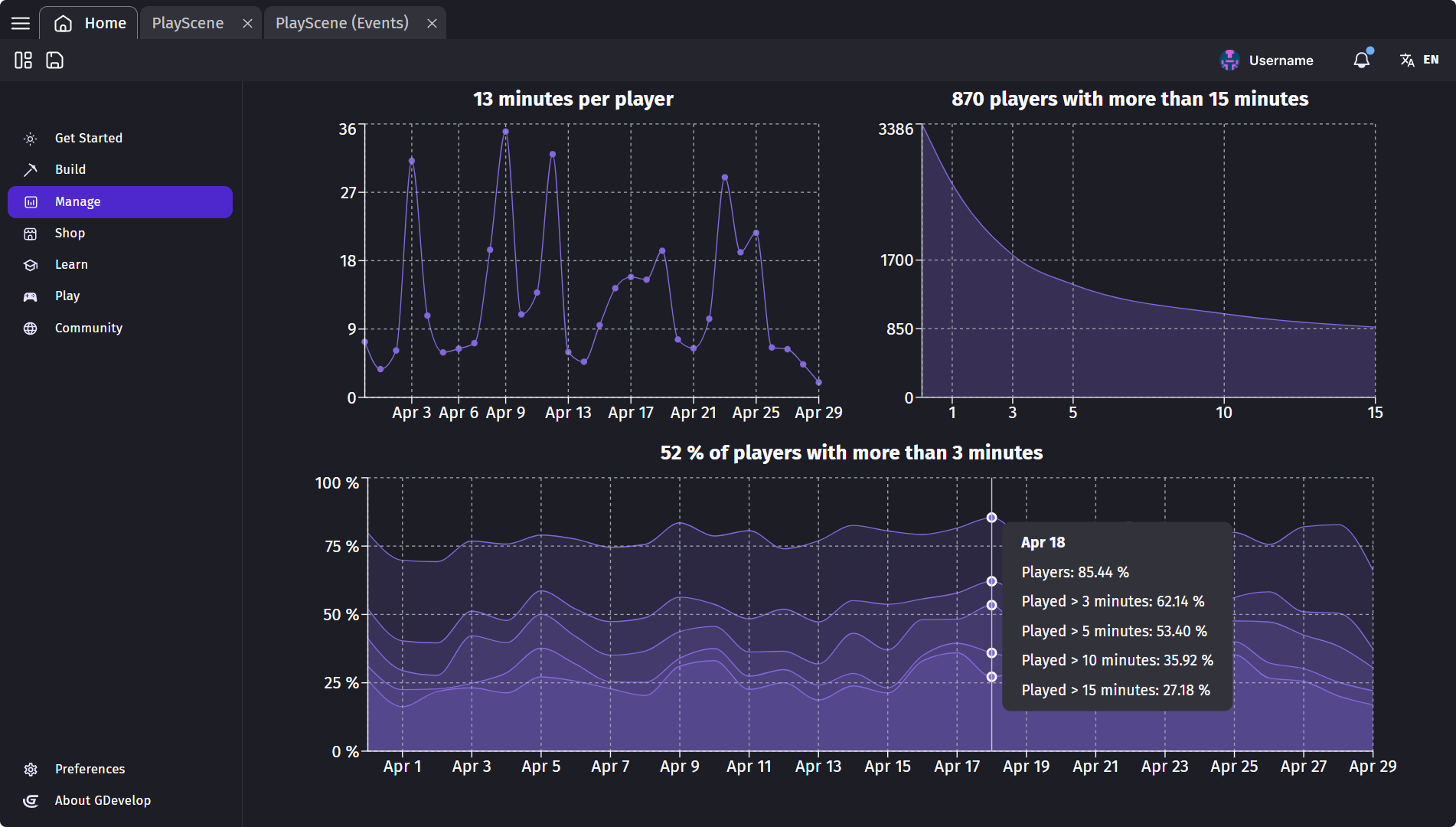Select the Build section arrow icon
The width and height of the screenshot is (1456, 827).
click(x=30, y=169)
